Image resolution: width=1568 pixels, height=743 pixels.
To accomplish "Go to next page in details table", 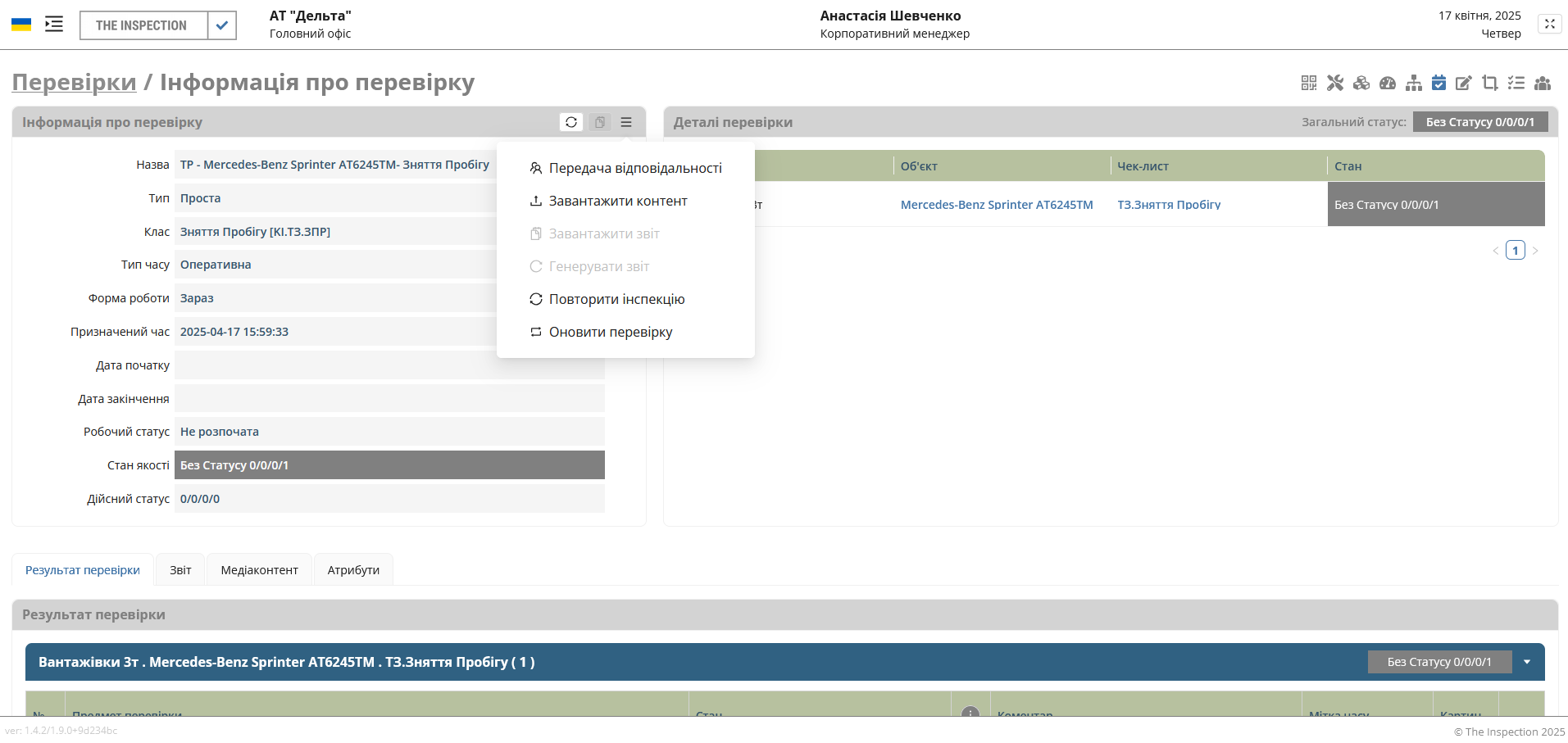I will pyautogui.click(x=1535, y=251).
